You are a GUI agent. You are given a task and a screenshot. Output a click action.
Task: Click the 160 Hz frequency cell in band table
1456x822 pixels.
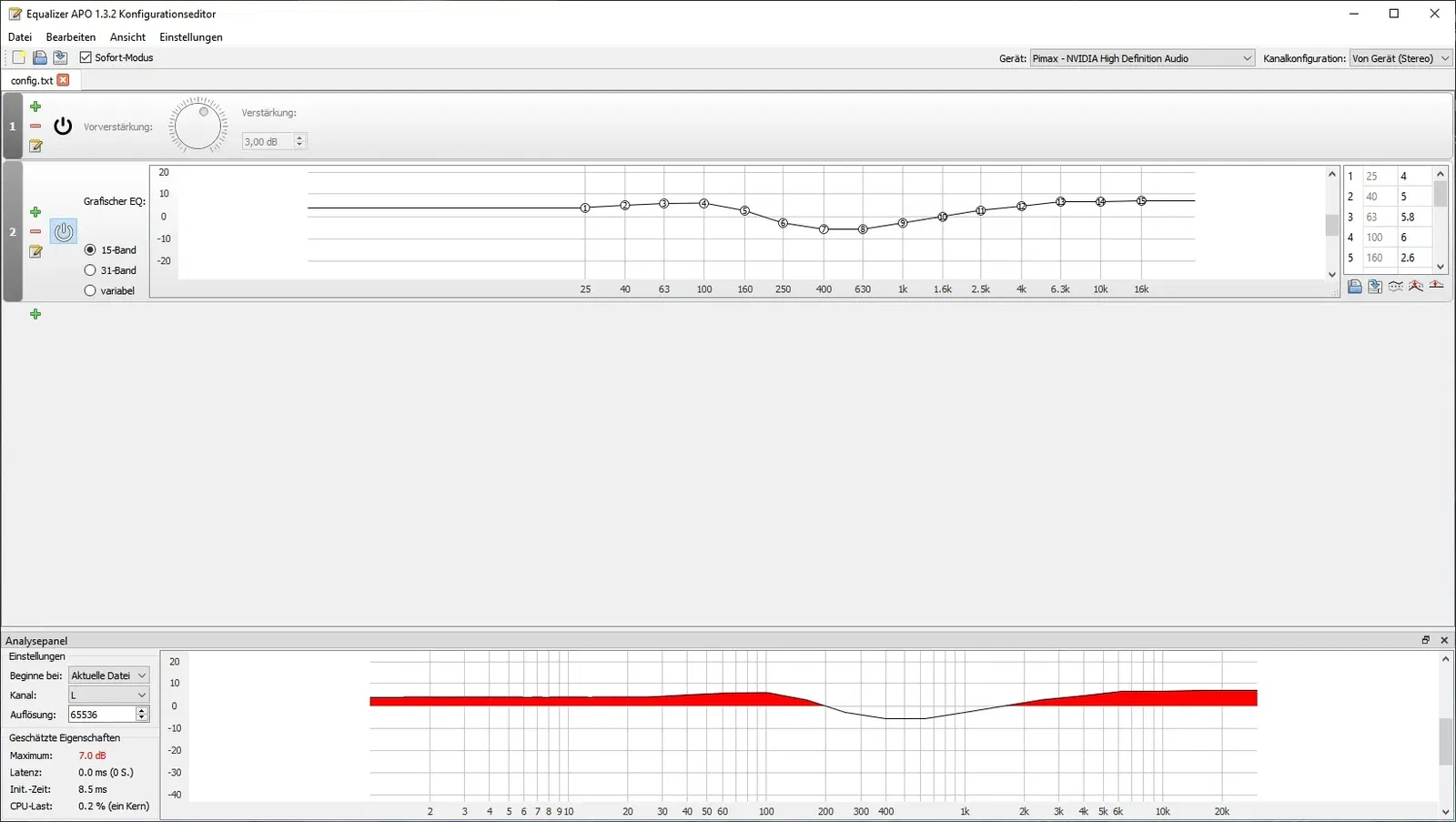click(1380, 258)
